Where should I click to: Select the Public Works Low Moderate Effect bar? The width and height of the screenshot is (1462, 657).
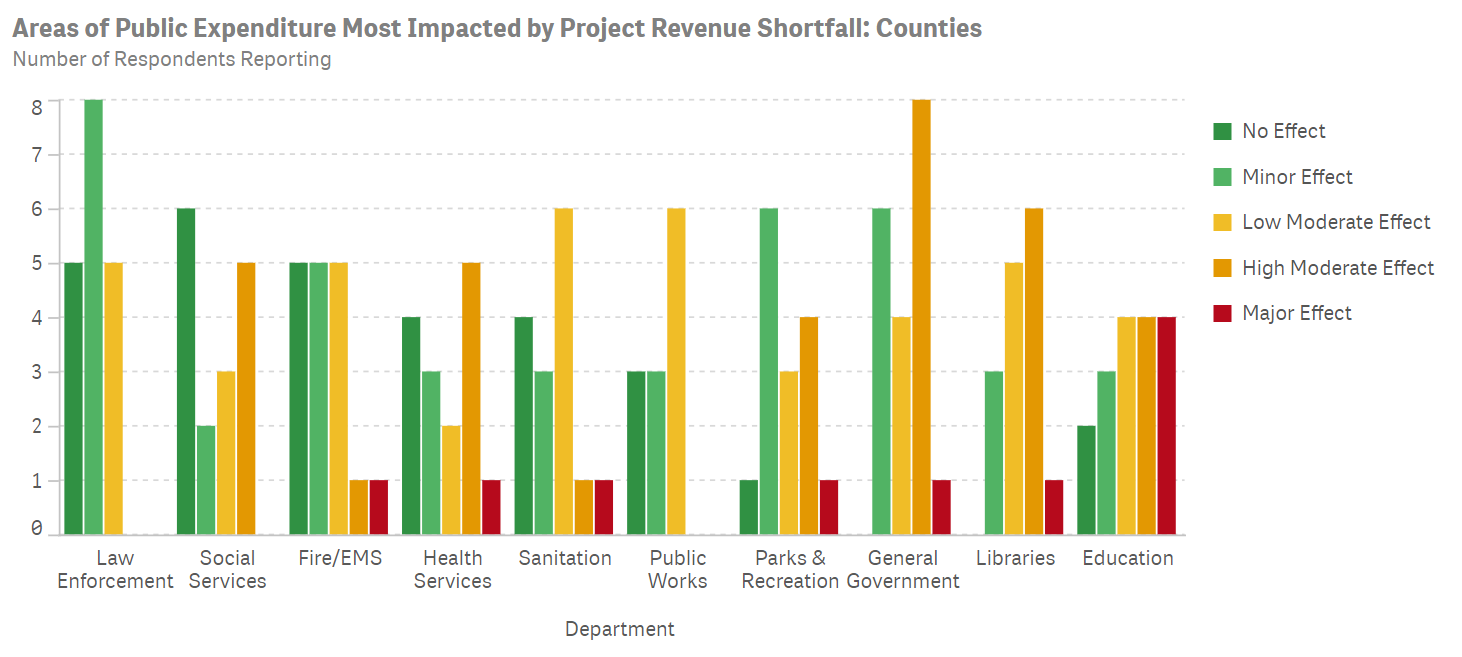click(677, 371)
